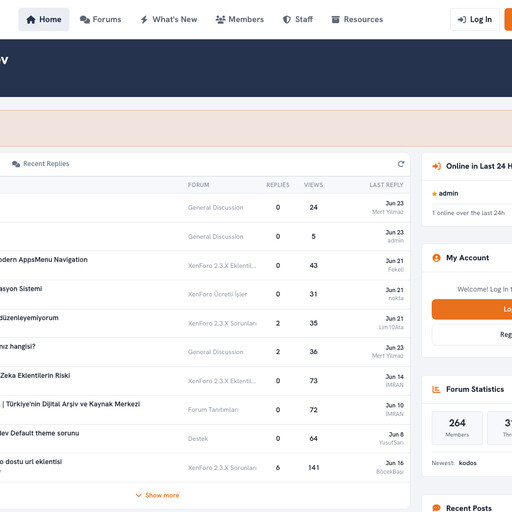The image size is (512, 512).
Task: Click the Forum Statistics chart icon
Action: 436,389
